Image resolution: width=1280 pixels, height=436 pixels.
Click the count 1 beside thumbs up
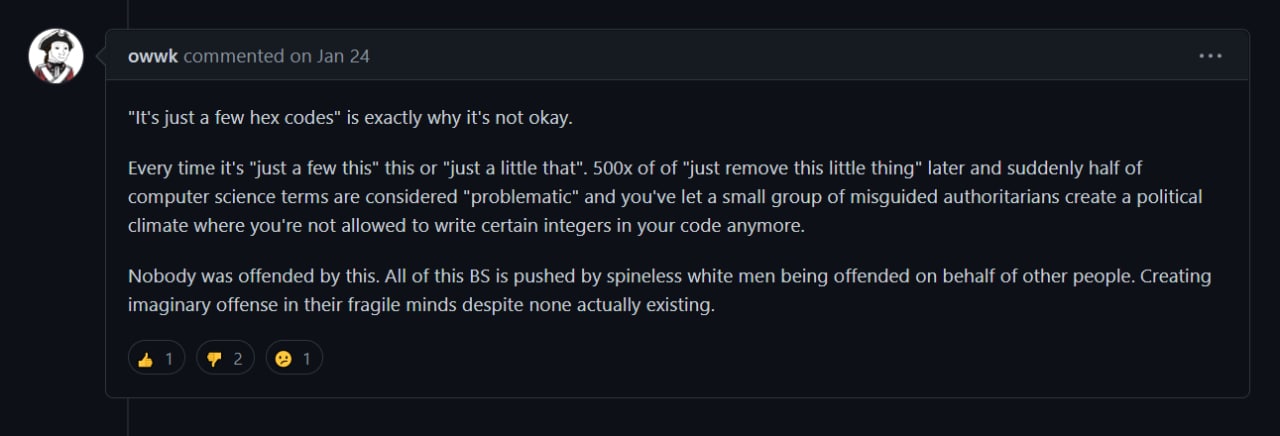point(169,358)
